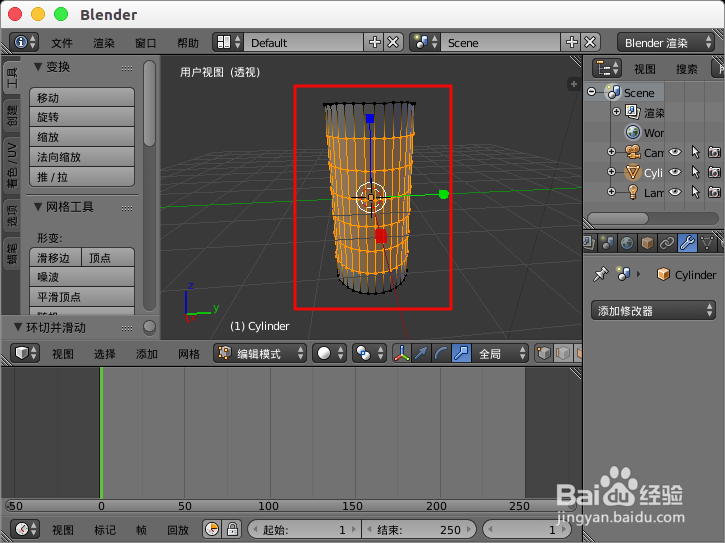Open the scene browser icon

coord(425,43)
